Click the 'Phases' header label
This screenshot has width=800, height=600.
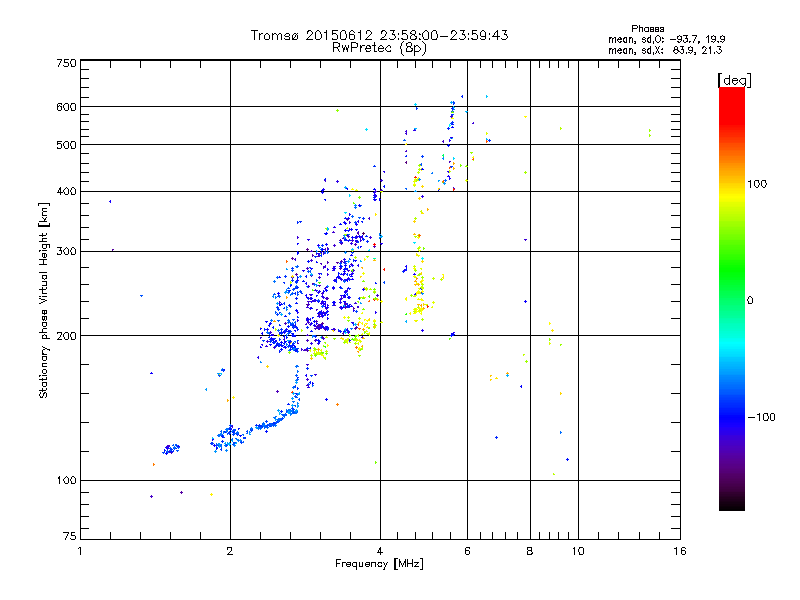click(x=647, y=29)
